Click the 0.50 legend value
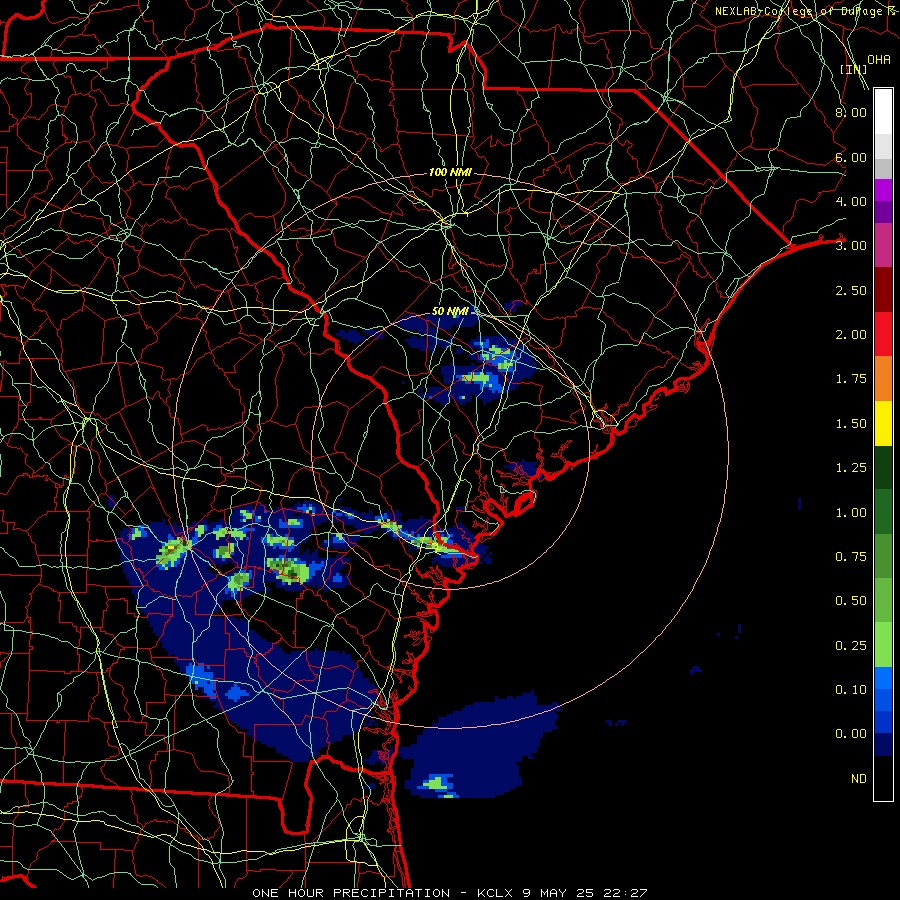Screen dimensions: 900x900 [851, 601]
